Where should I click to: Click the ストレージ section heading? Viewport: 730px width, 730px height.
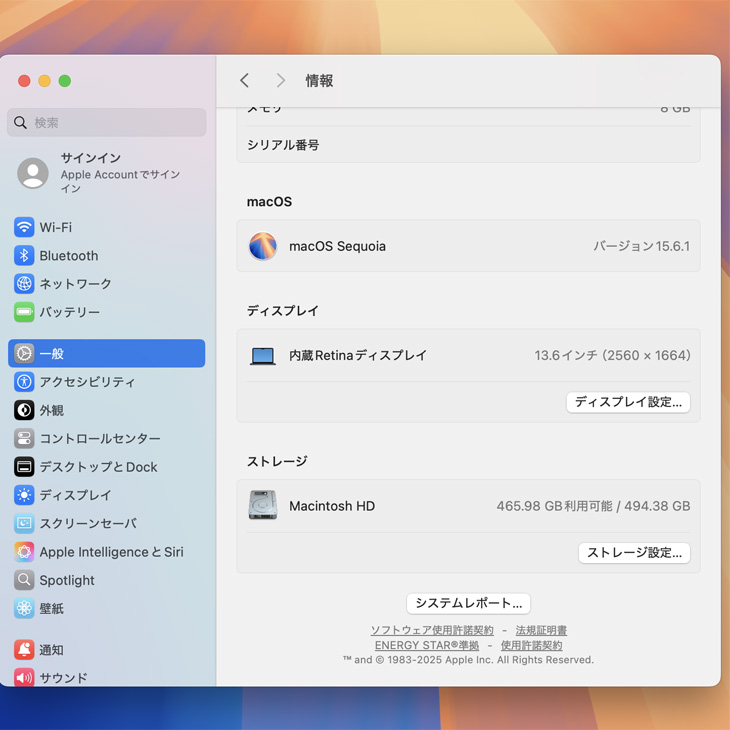[x=277, y=461]
